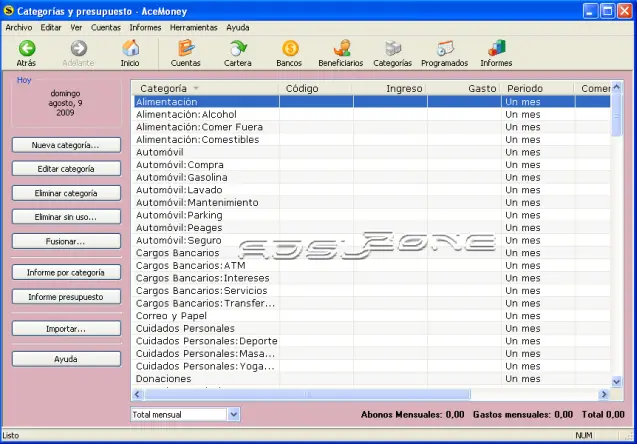637x444 pixels.
Task: Open the Cartera portfolio icon
Action: pyautogui.click(x=238, y=48)
